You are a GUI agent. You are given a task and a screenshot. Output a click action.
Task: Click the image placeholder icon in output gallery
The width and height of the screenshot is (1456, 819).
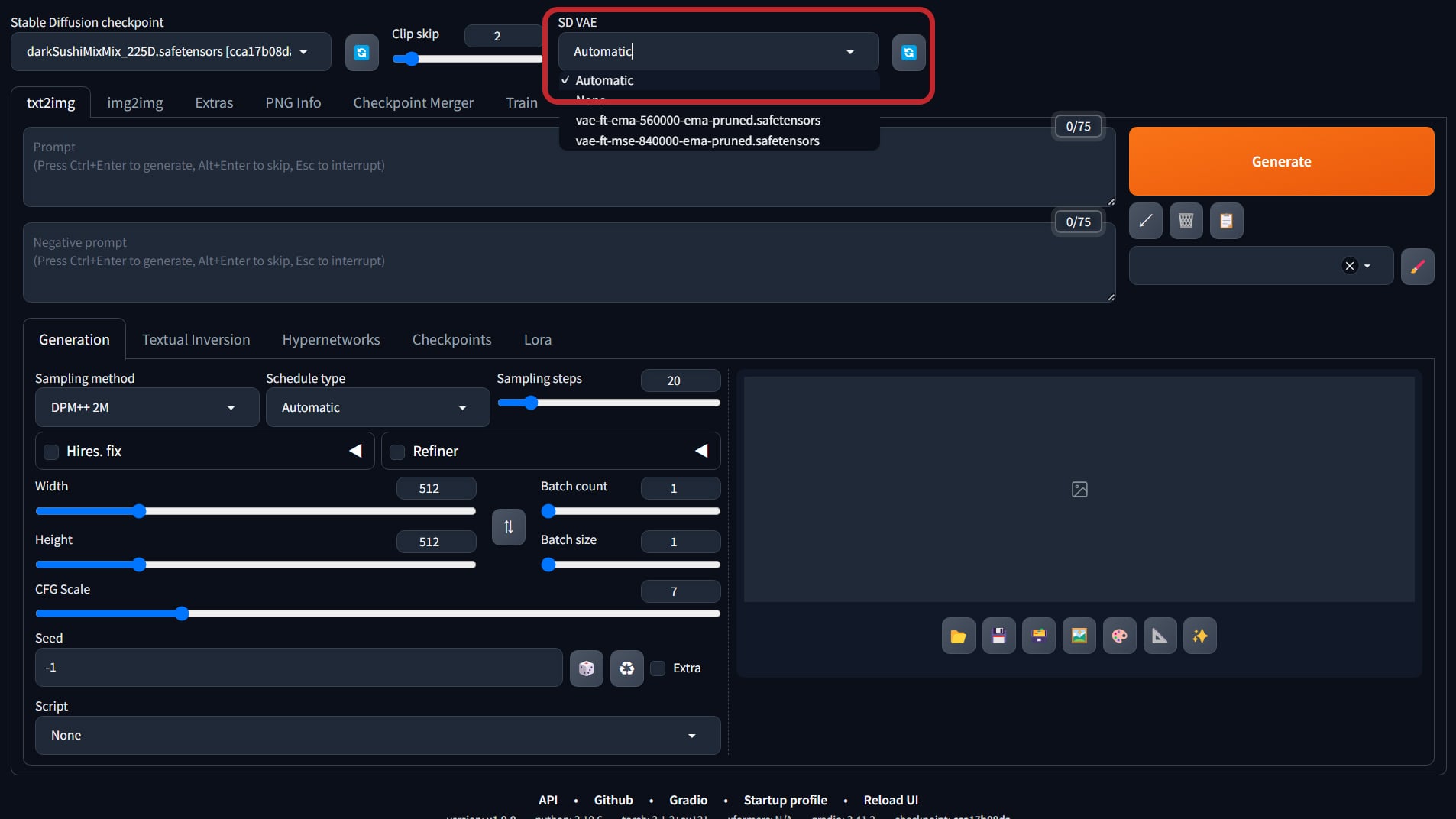tap(1079, 489)
